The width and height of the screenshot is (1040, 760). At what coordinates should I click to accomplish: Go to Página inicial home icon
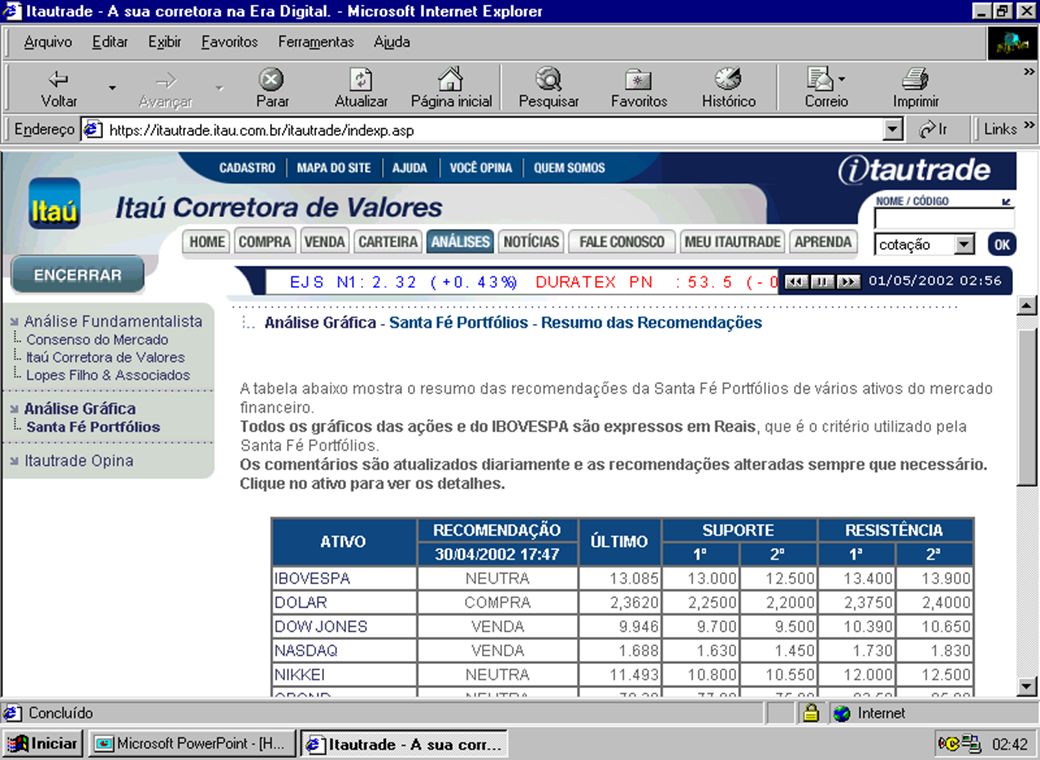[451, 88]
